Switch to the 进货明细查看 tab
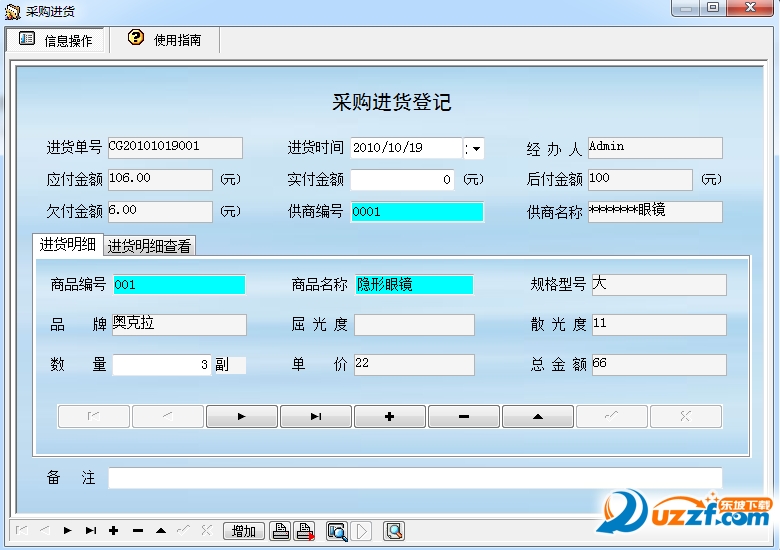 (x=149, y=246)
